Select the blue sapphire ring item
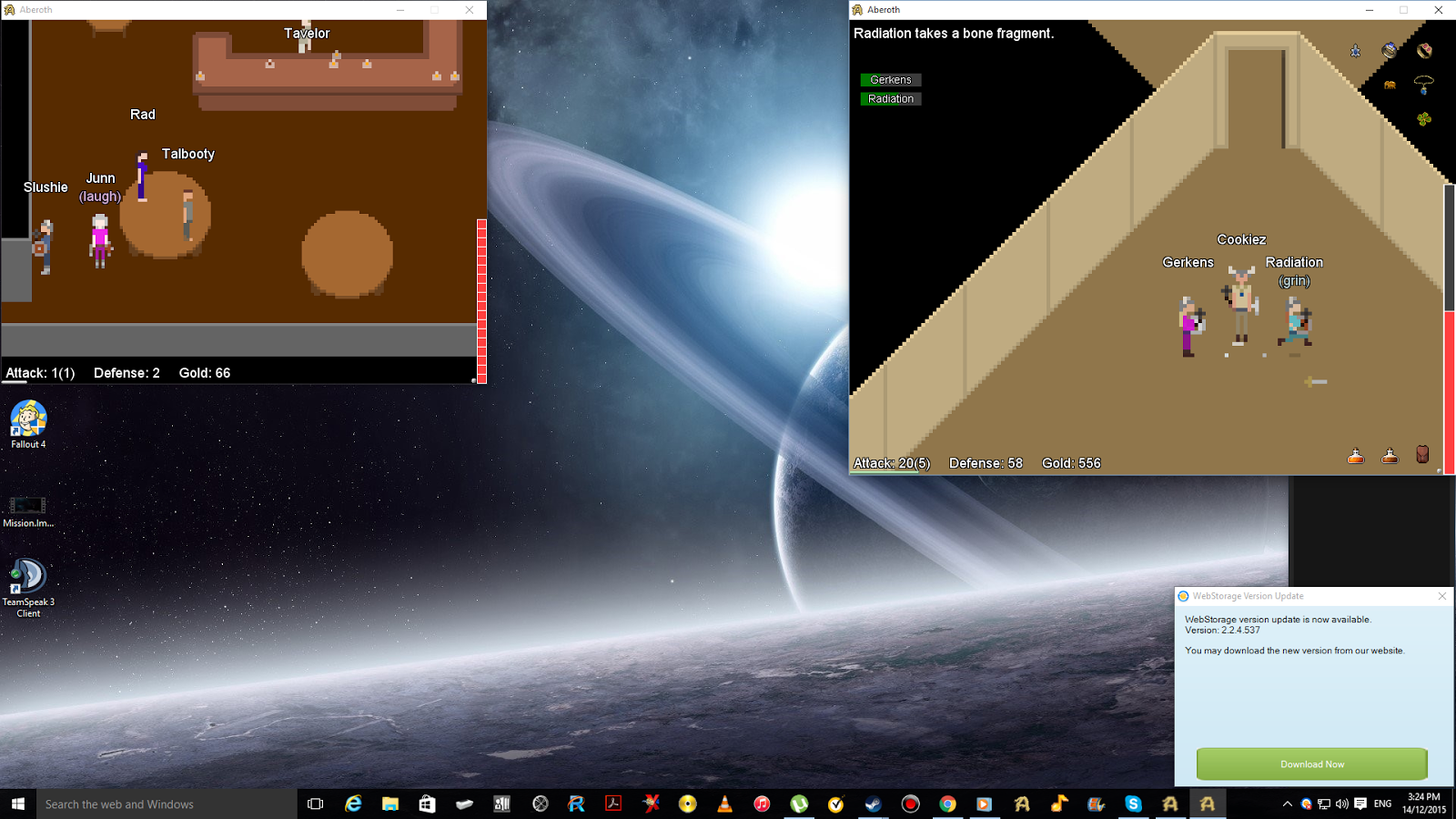The height and width of the screenshot is (819, 1456). 1390,51
